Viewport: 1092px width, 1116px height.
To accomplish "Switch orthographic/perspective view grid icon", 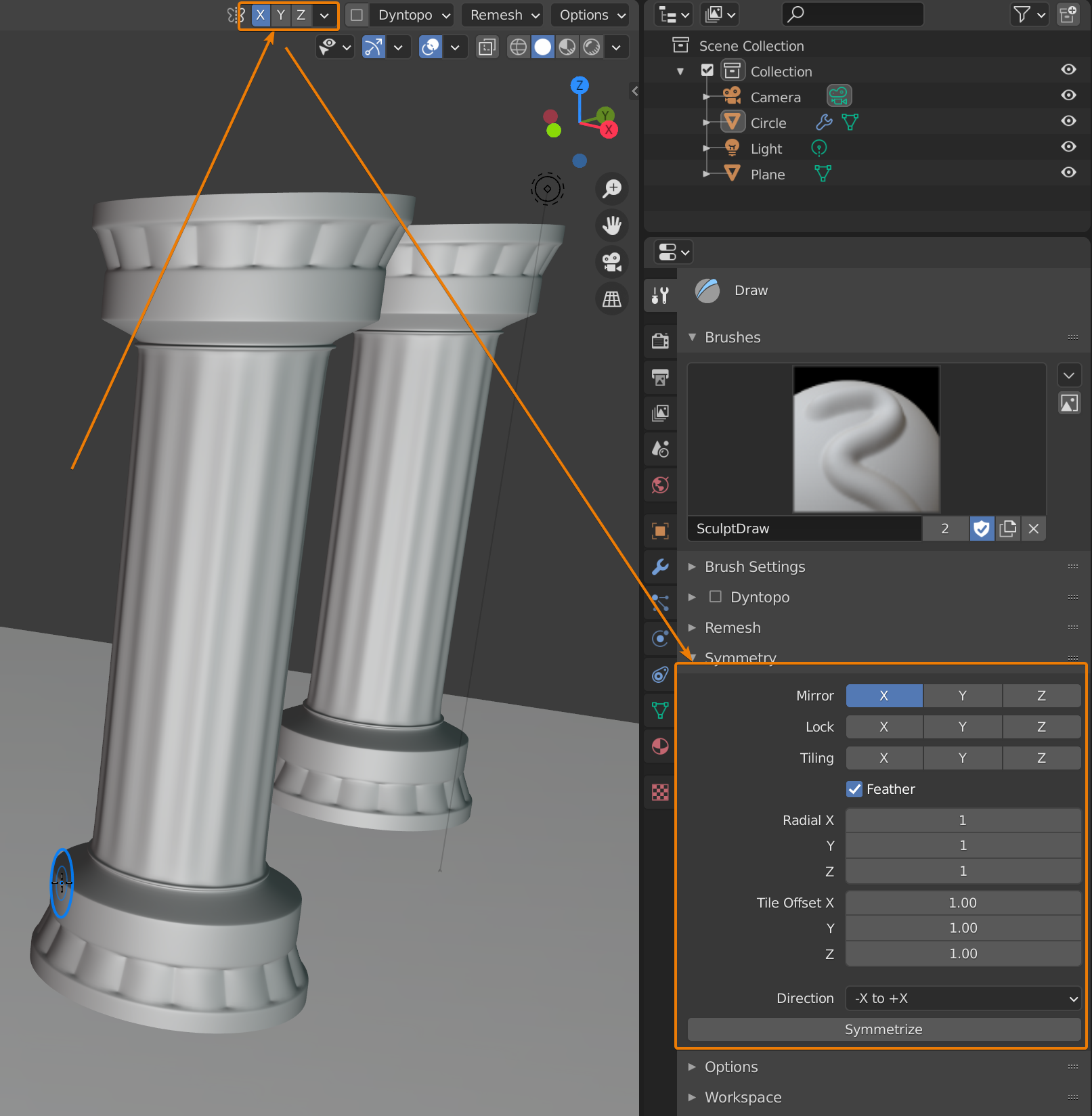I will pyautogui.click(x=612, y=298).
